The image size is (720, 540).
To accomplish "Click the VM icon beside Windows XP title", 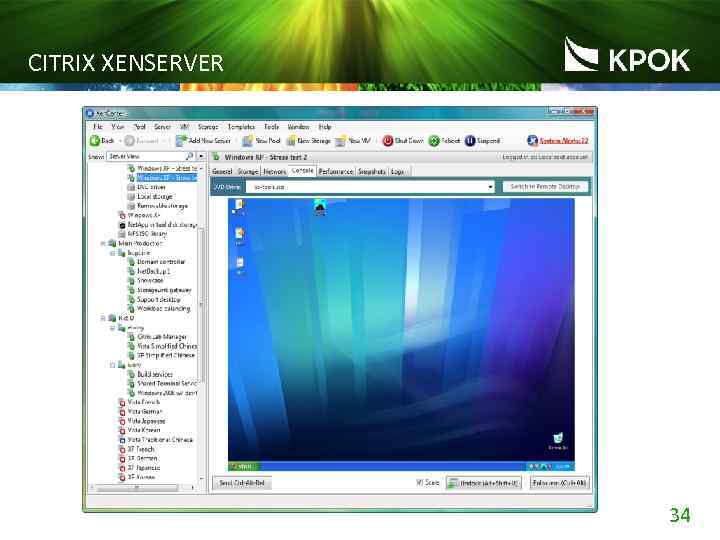I will (216, 157).
